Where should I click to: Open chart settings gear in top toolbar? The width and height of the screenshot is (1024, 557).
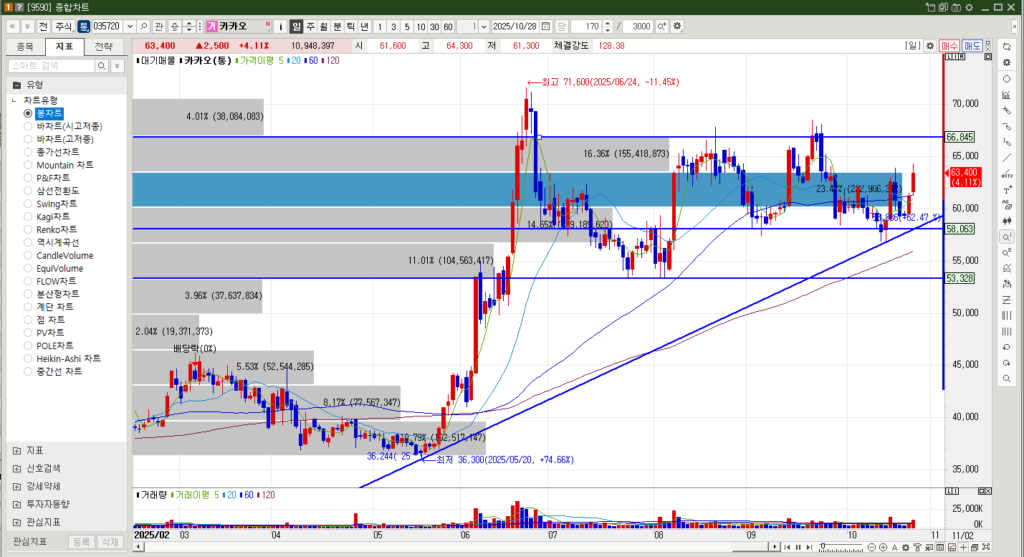click(x=679, y=26)
